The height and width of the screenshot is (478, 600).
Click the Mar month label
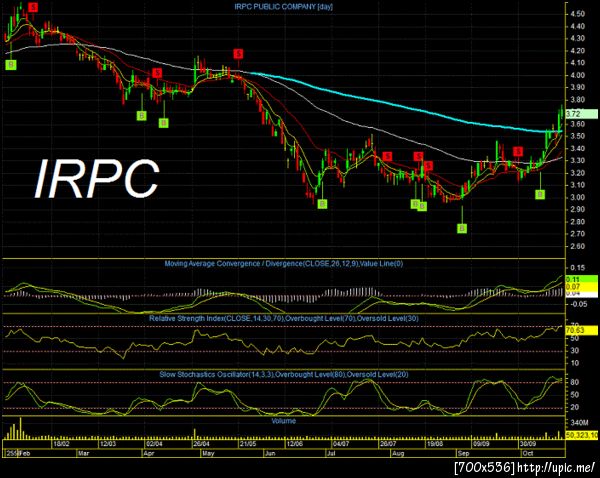tap(83, 453)
